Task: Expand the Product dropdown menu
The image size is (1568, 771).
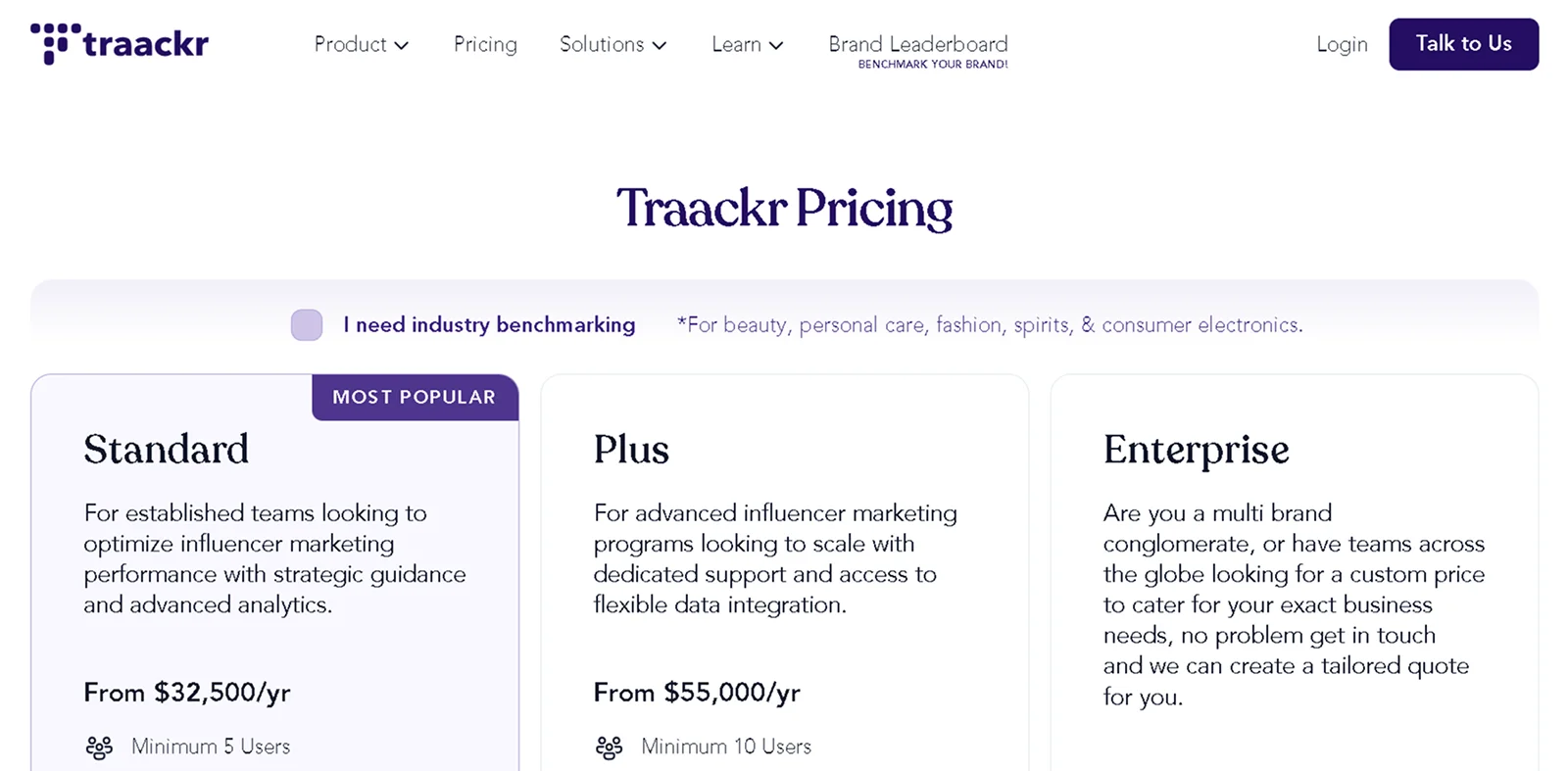Action: [361, 44]
